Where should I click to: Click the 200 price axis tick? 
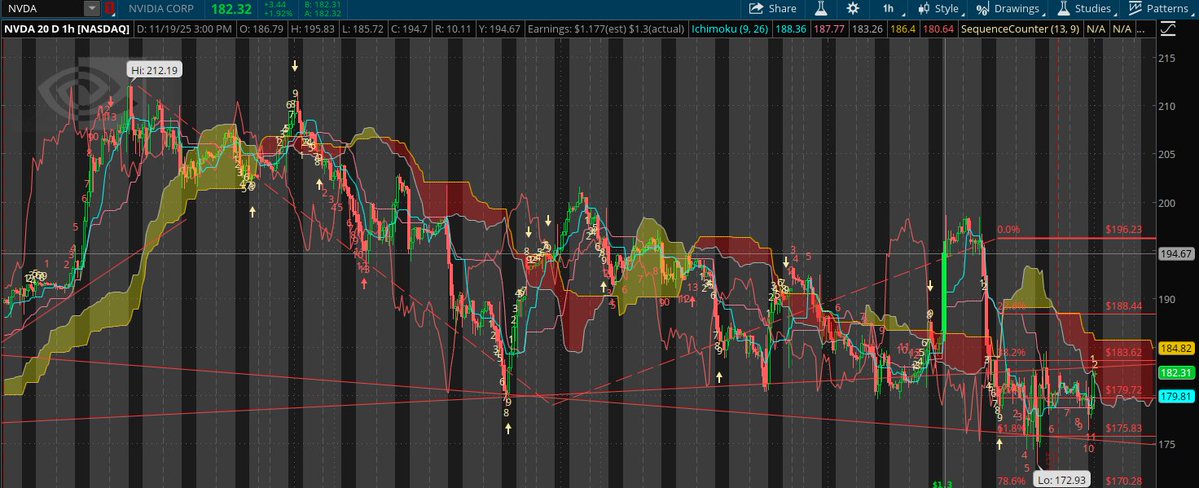1168,203
